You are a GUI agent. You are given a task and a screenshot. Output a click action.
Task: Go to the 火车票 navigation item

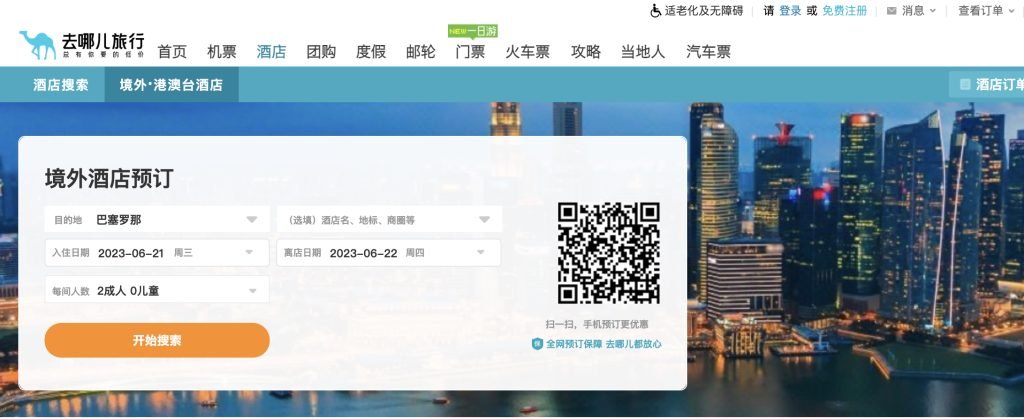tap(528, 52)
